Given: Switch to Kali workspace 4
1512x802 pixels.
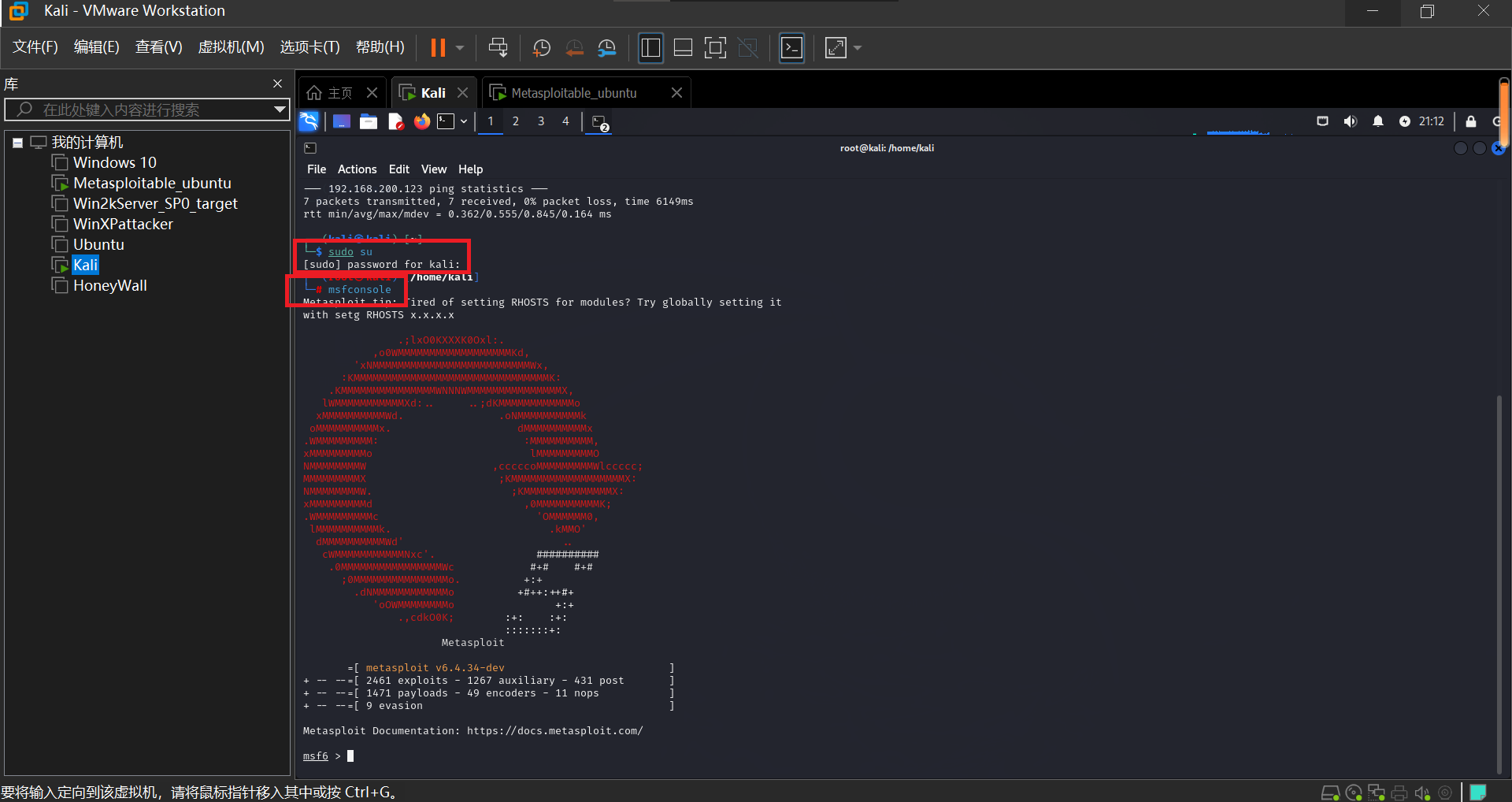Looking at the screenshot, I should click(565, 121).
